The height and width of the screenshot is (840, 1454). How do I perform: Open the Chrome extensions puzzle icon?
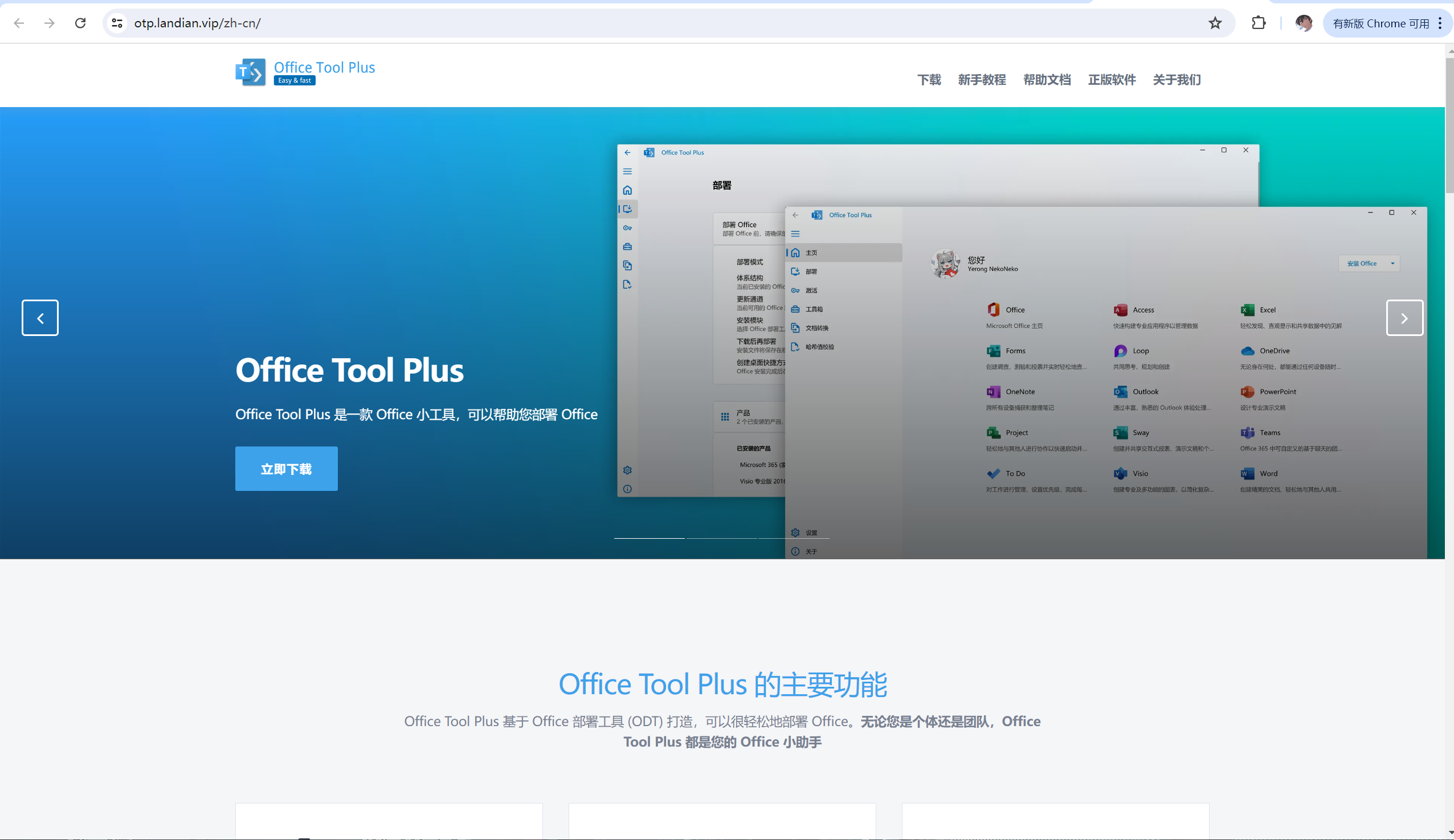click(1259, 23)
